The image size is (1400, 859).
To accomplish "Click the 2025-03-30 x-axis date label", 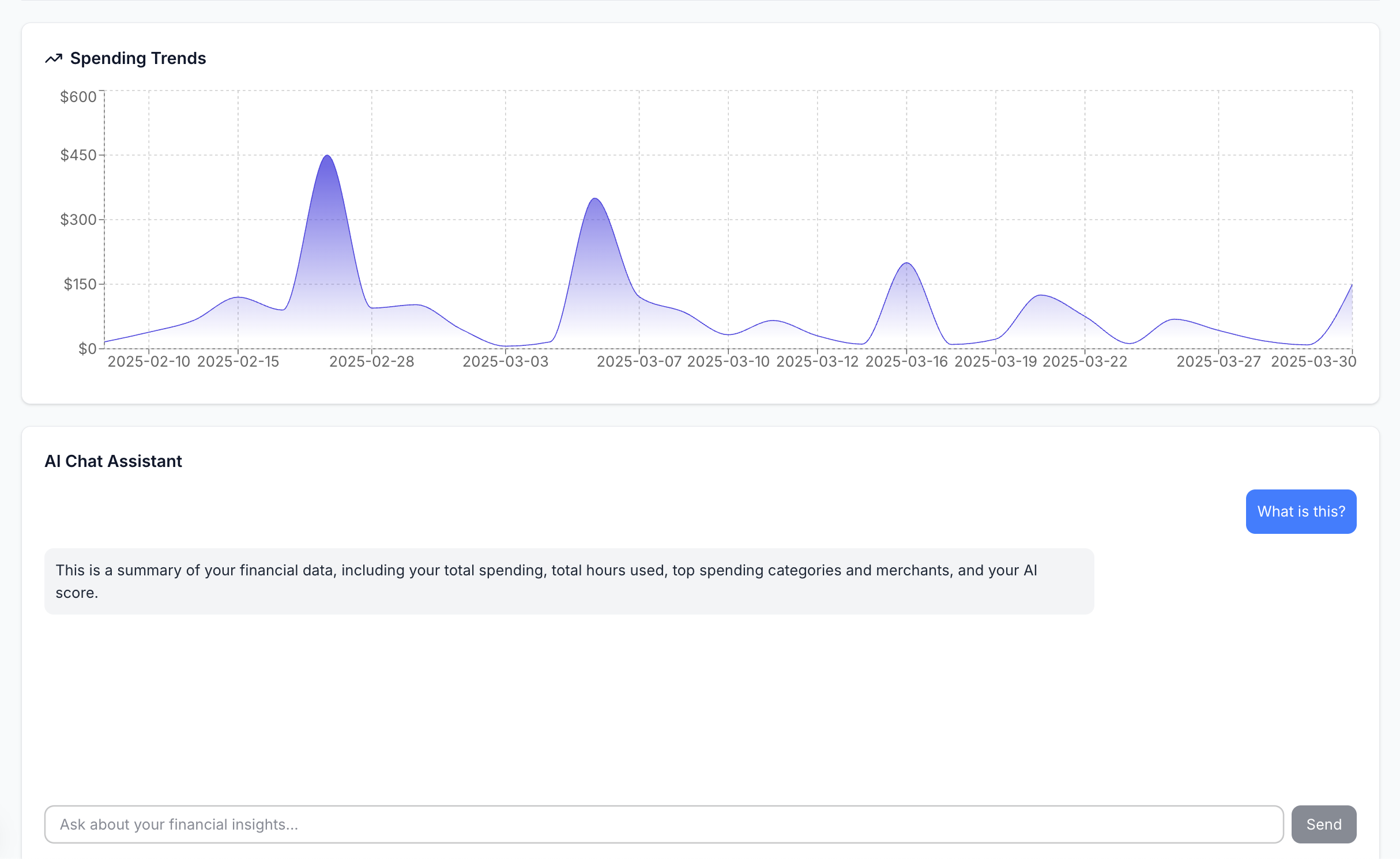I will (x=1313, y=361).
